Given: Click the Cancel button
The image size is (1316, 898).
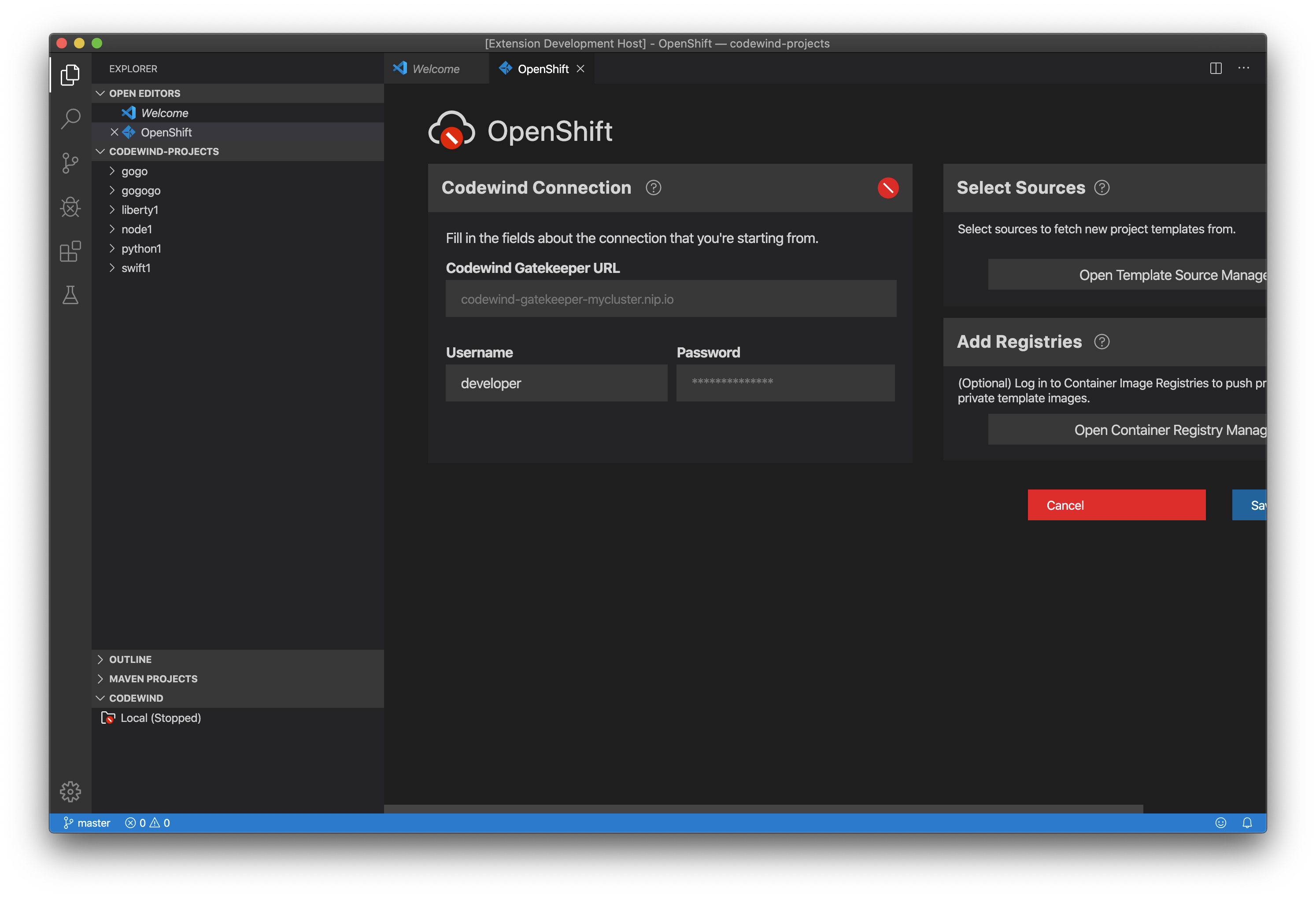Looking at the screenshot, I should pyautogui.click(x=1116, y=505).
